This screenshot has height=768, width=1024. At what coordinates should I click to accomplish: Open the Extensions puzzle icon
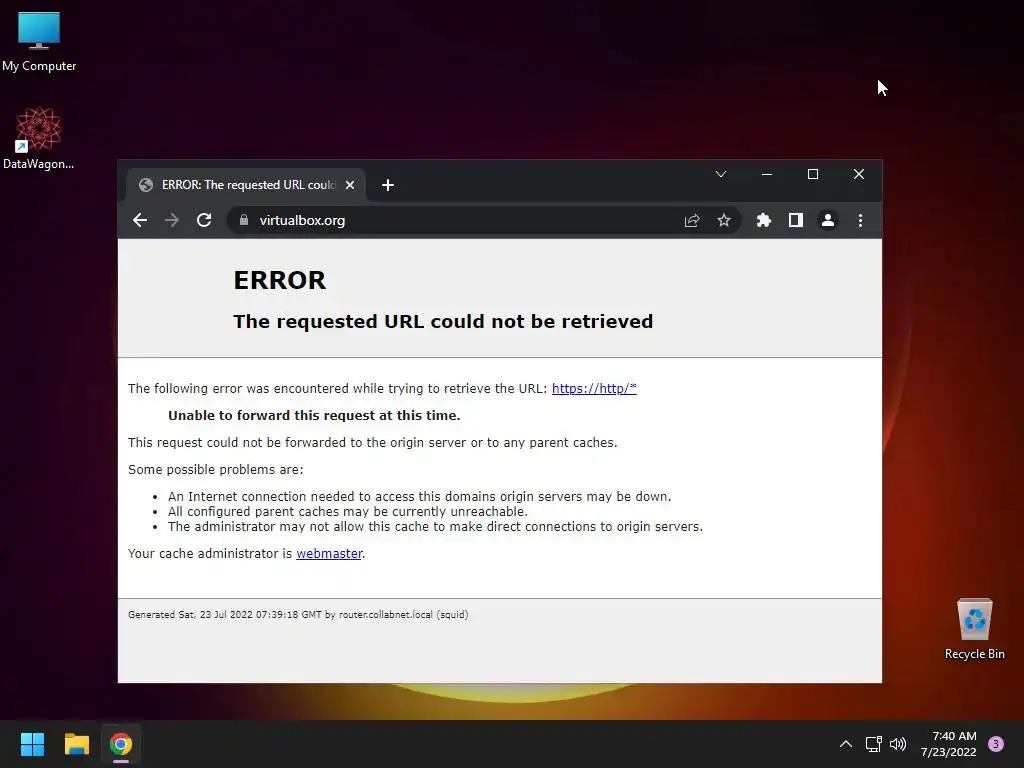pos(763,220)
